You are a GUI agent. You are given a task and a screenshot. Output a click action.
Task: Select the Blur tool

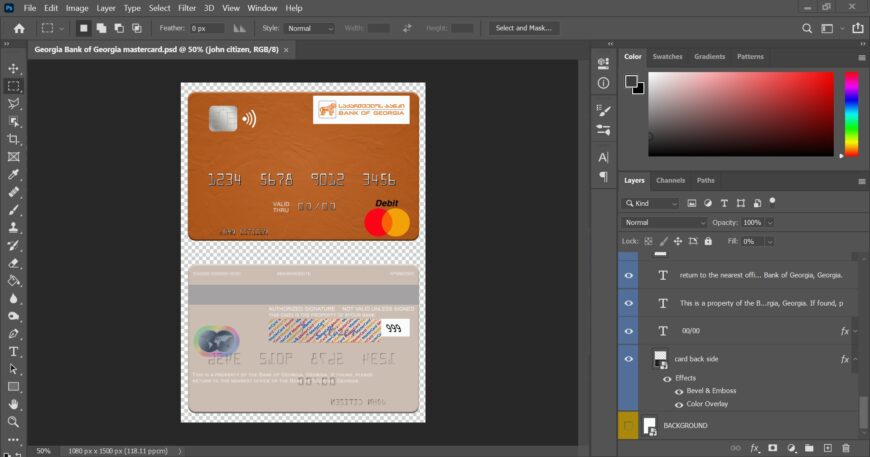(x=13, y=298)
